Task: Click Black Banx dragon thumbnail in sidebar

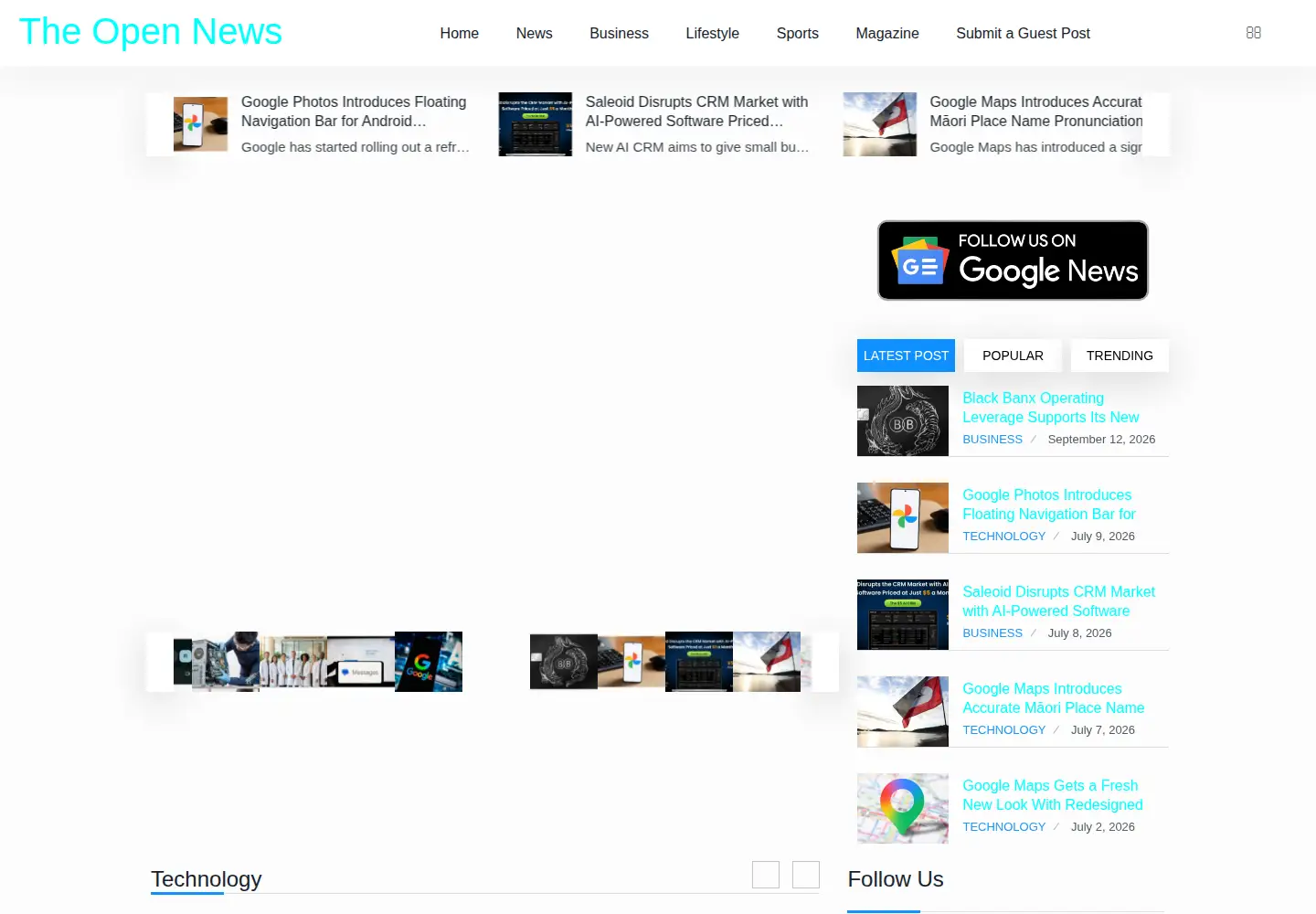Action: (903, 421)
